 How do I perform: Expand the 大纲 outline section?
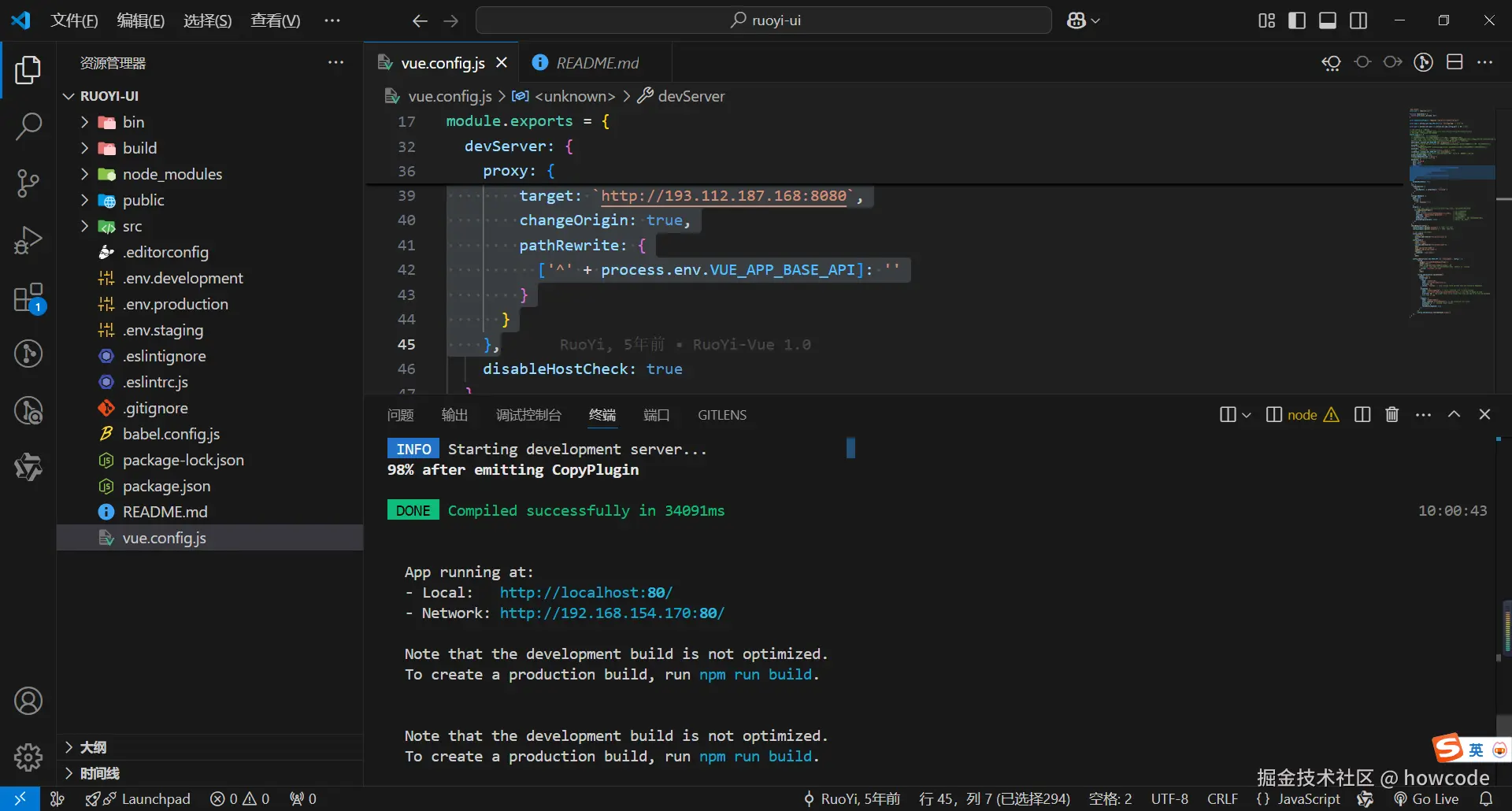pyautogui.click(x=209, y=747)
